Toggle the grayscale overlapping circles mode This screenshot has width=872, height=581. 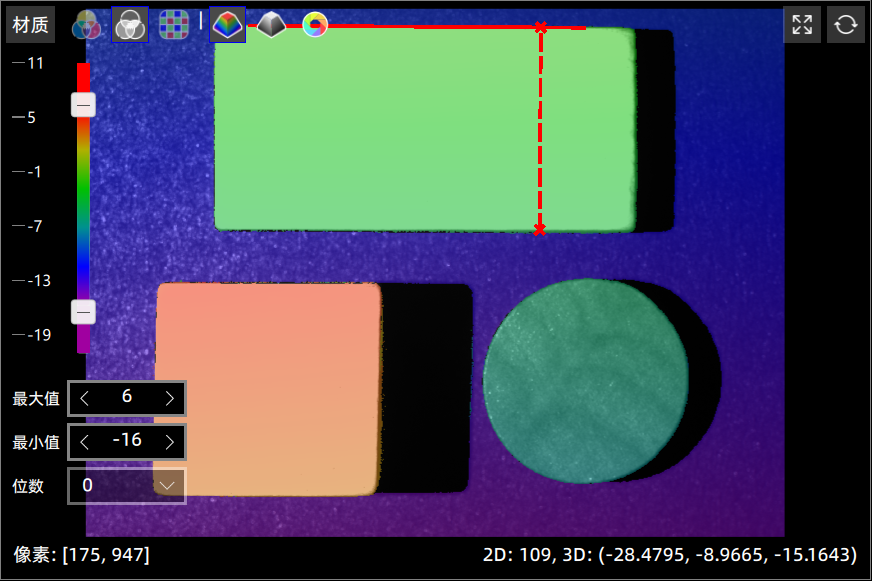130,25
